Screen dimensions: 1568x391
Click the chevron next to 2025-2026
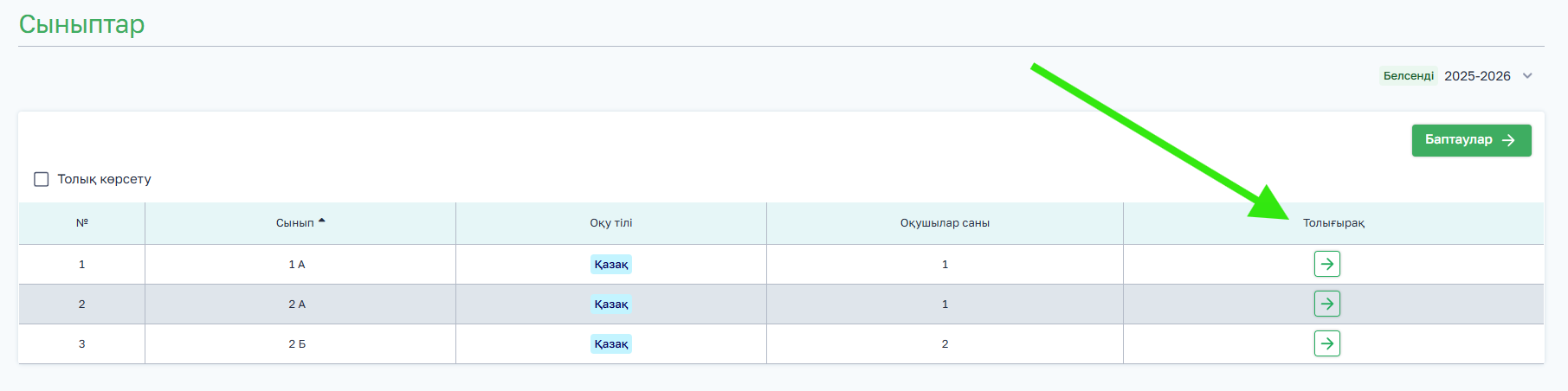pyautogui.click(x=1527, y=76)
